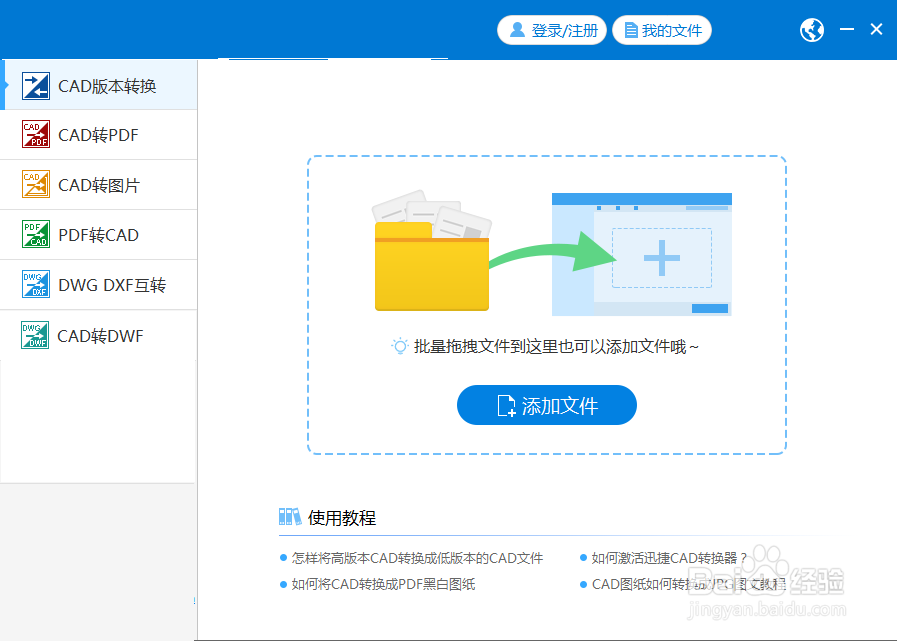Screen dimensions: 897x641
Task: Click the 添加文件 button
Action: pyautogui.click(x=546, y=405)
